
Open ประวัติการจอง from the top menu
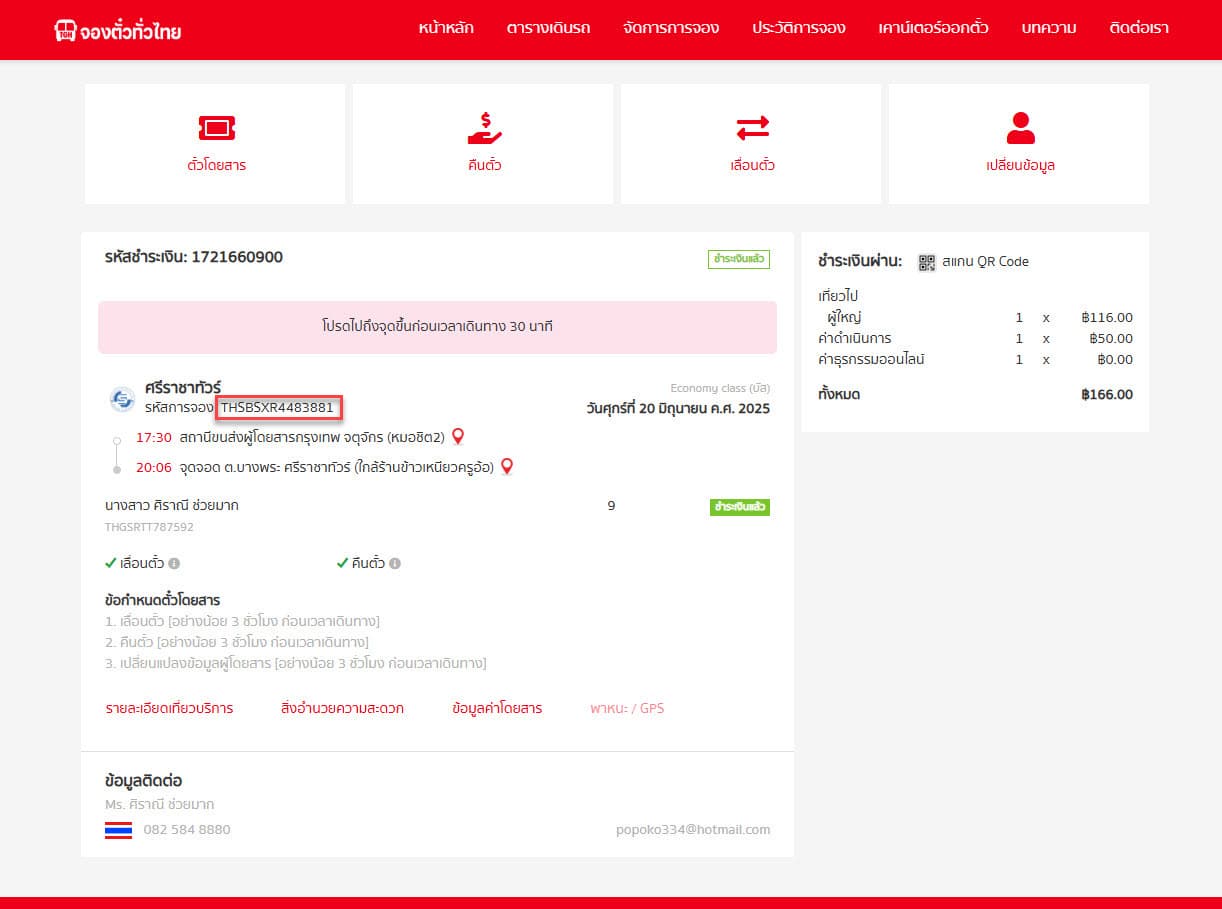click(x=798, y=28)
